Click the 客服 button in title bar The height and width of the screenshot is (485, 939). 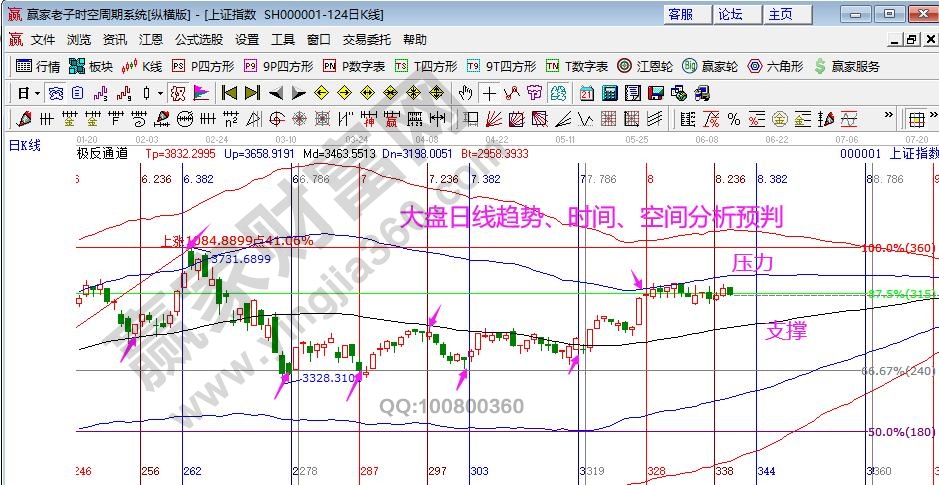[x=680, y=14]
